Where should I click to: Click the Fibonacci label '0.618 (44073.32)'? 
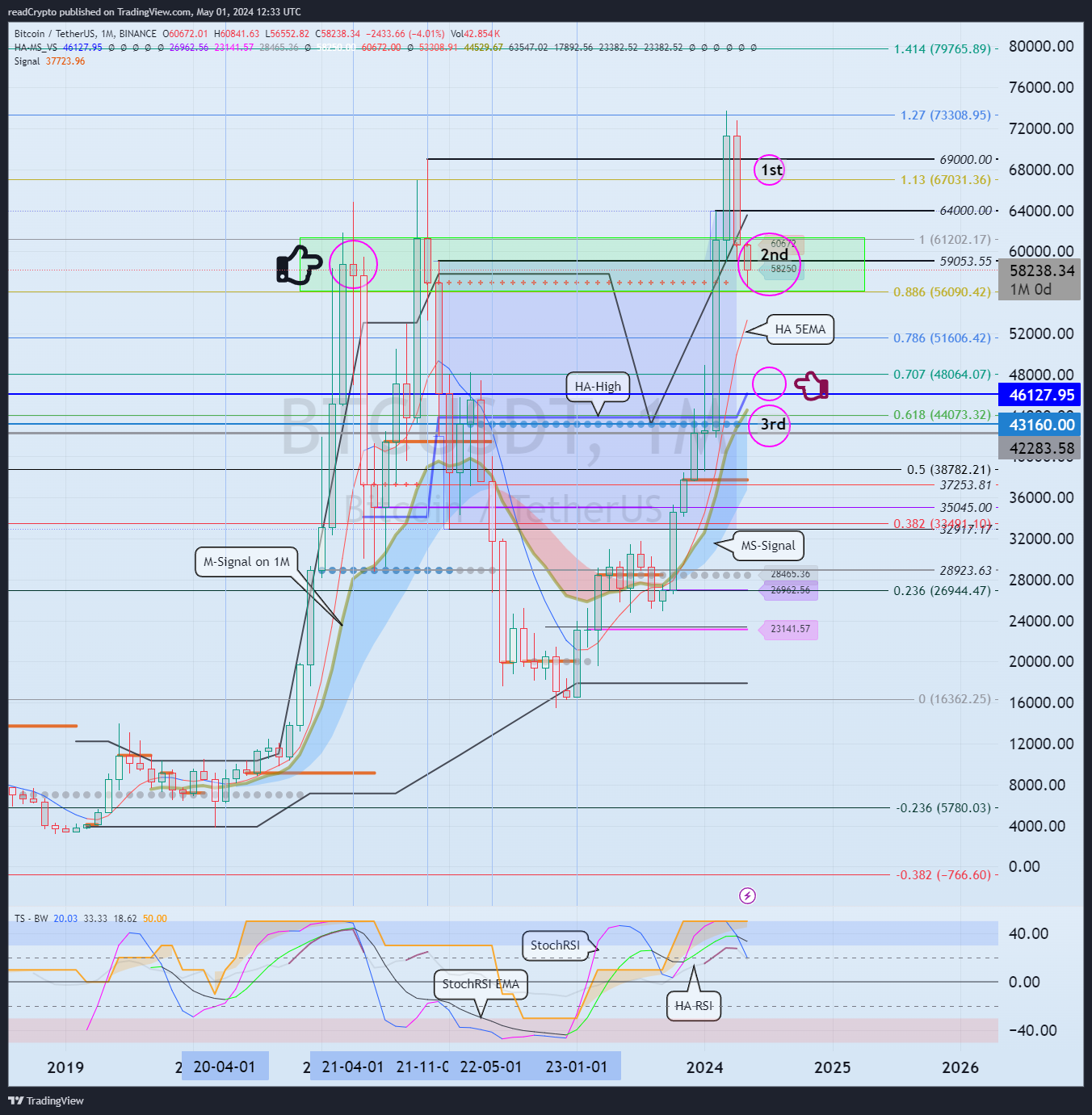[942, 415]
